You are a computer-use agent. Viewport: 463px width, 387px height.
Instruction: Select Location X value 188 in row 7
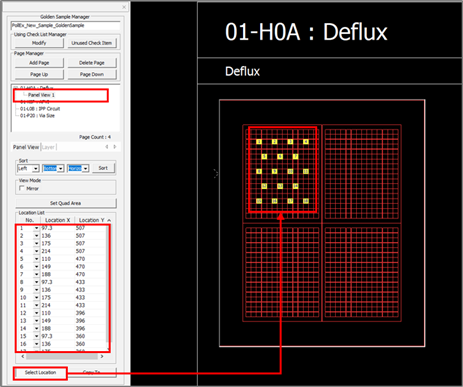[46, 274]
